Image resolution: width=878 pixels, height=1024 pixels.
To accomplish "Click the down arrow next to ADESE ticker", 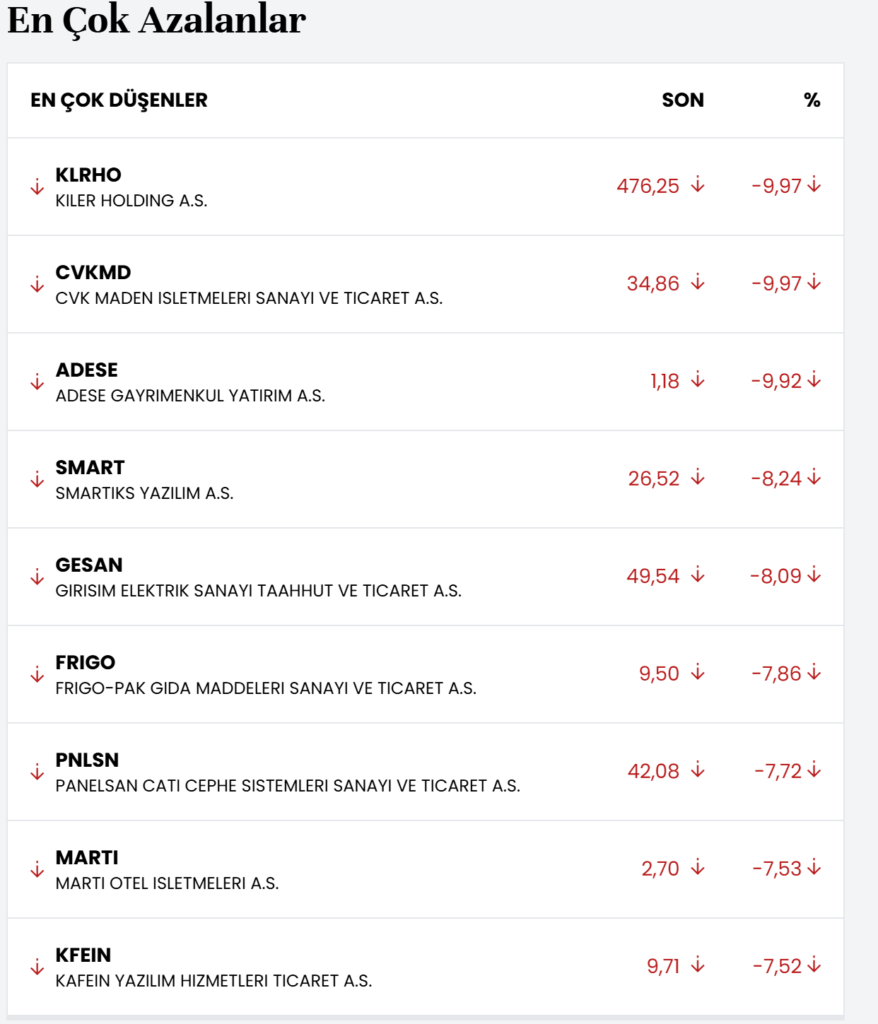I will [37, 382].
